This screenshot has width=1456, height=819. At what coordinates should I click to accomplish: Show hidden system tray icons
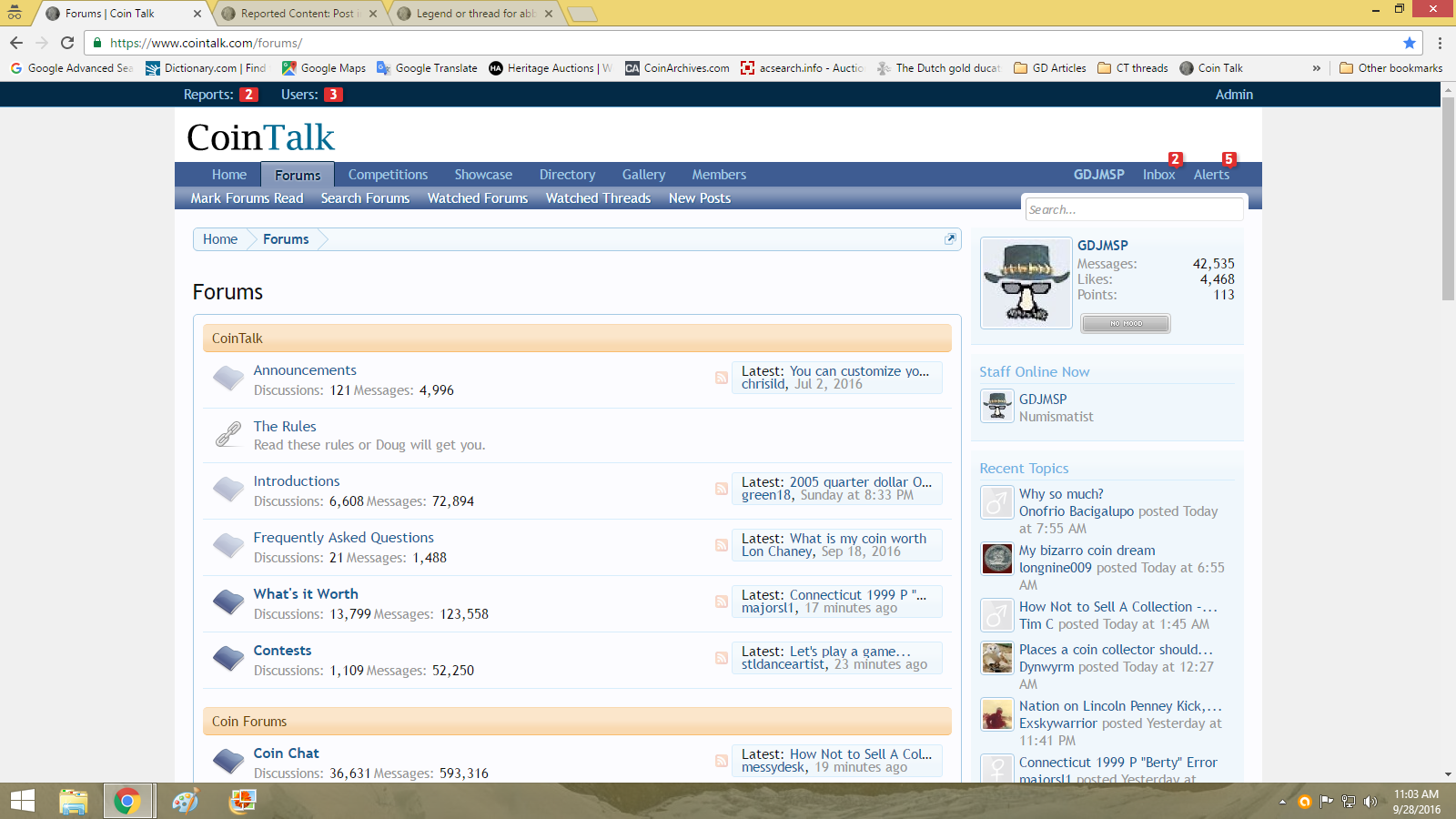[1282, 802]
